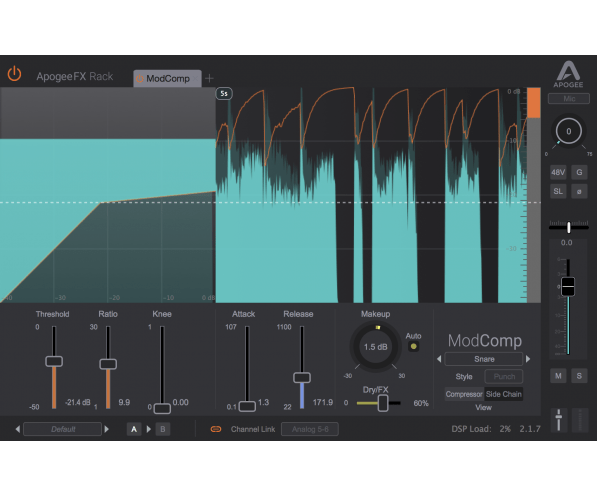Click the Dry/FX mix slider handle

tap(383, 403)
